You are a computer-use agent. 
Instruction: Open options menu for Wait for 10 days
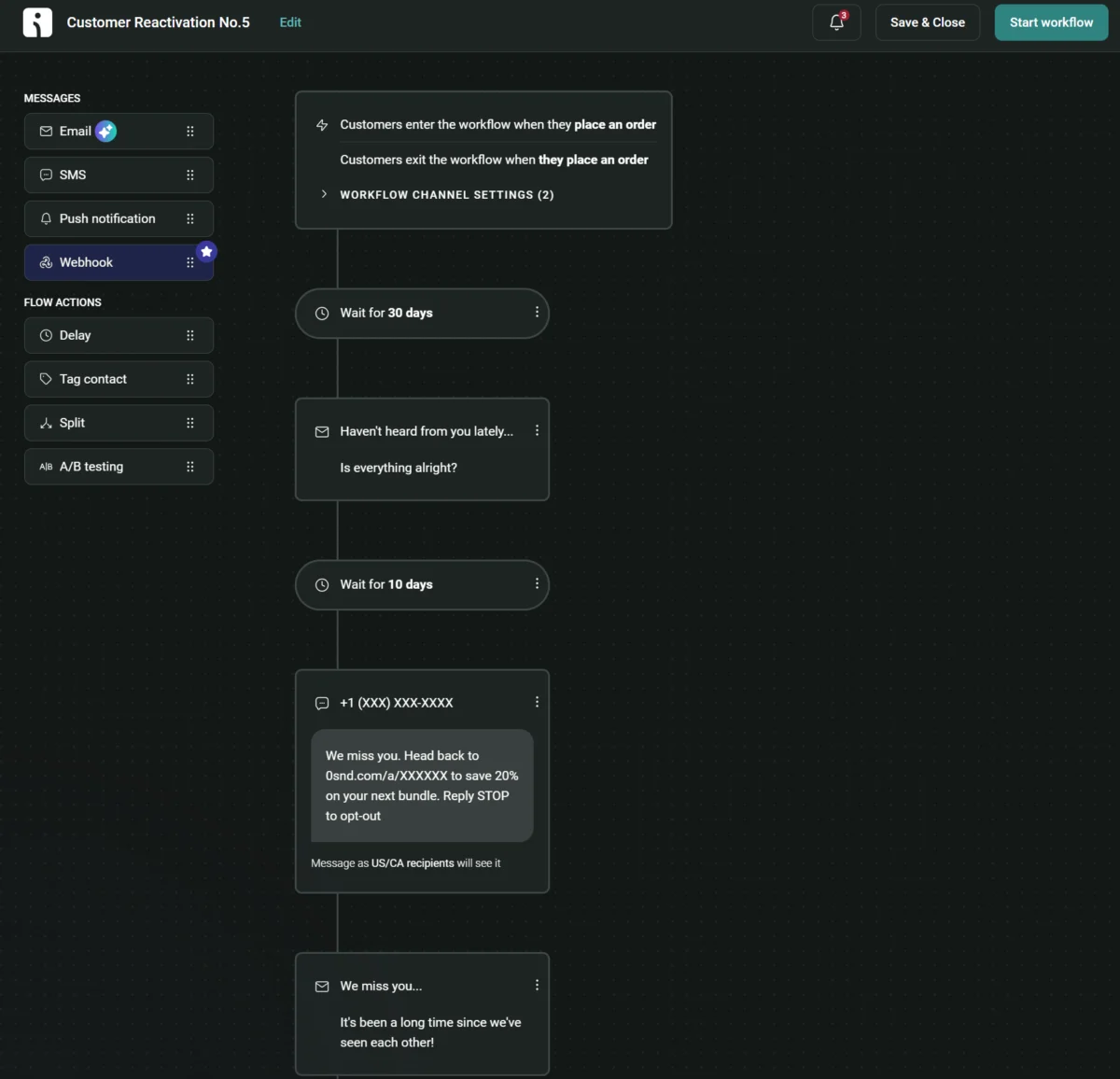tap(537, 583)
